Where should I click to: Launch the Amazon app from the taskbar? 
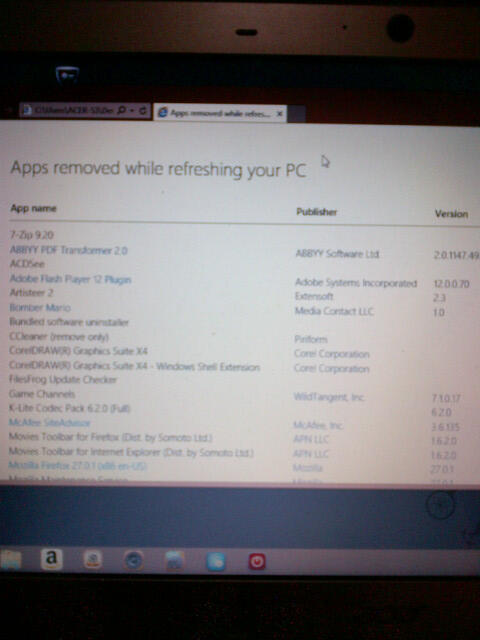pos(51,559)
